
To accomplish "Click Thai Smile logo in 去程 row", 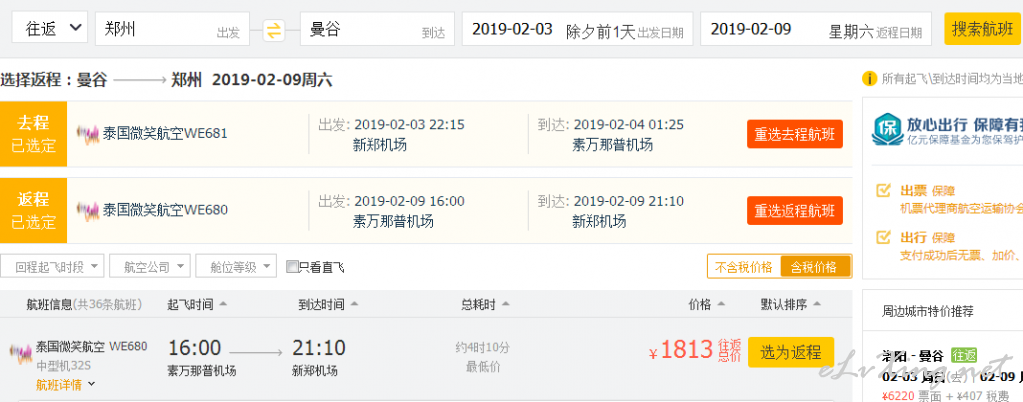I will pos(87,134).
